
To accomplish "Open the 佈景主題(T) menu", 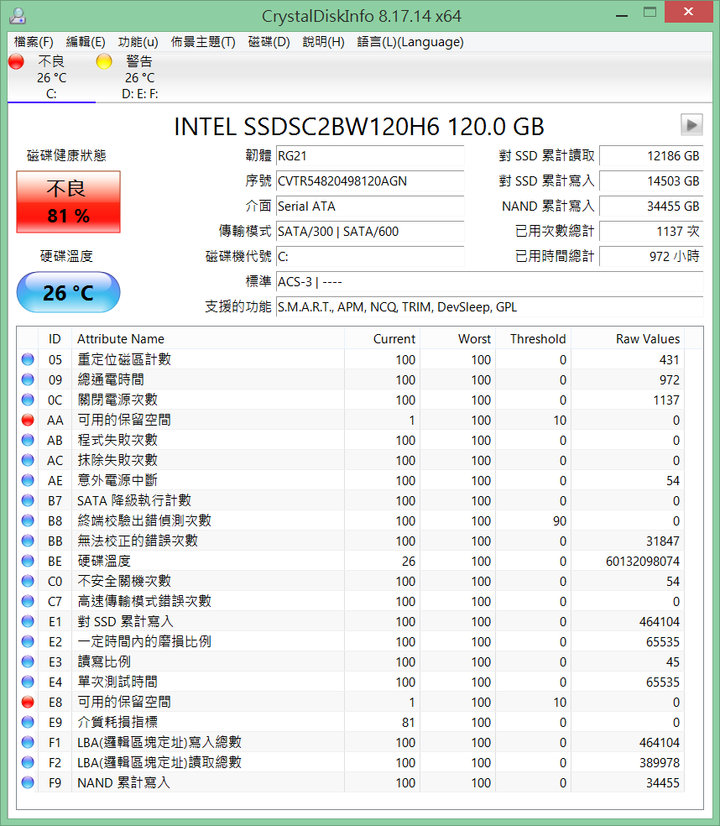I will tap(203, 42).
